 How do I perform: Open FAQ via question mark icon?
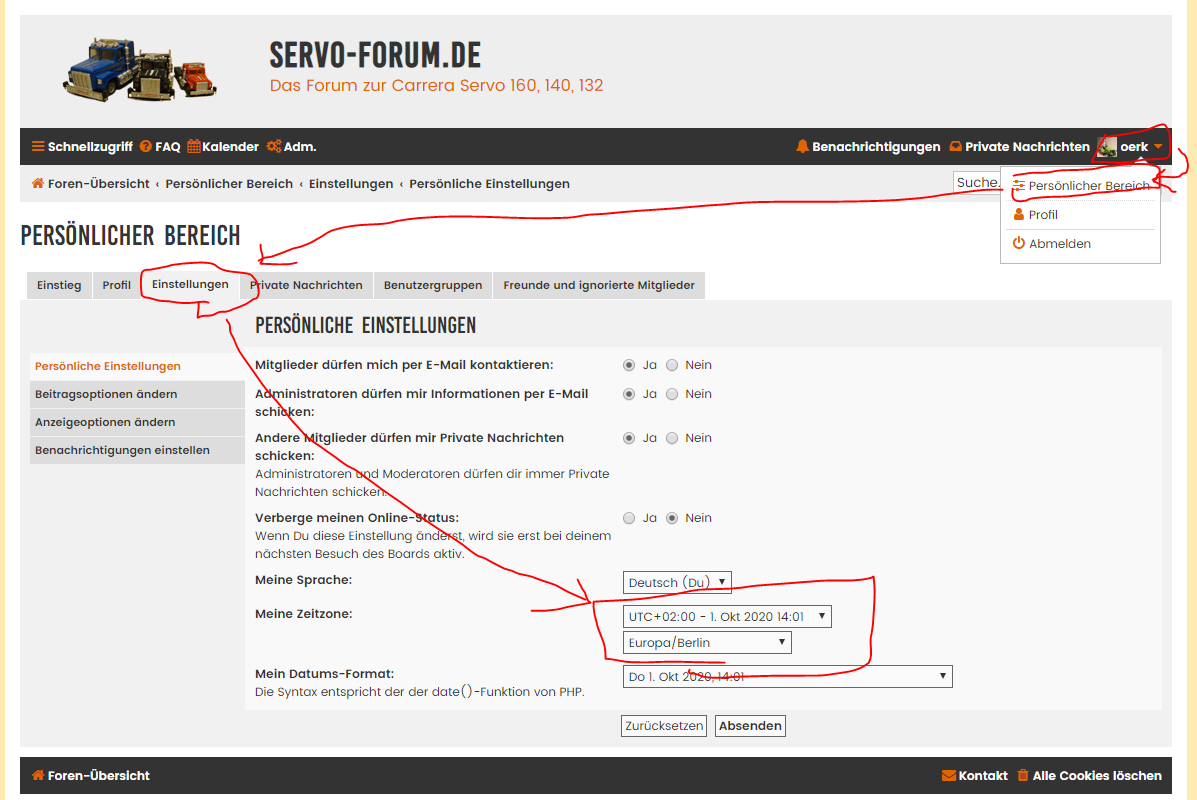pos(146,147)
